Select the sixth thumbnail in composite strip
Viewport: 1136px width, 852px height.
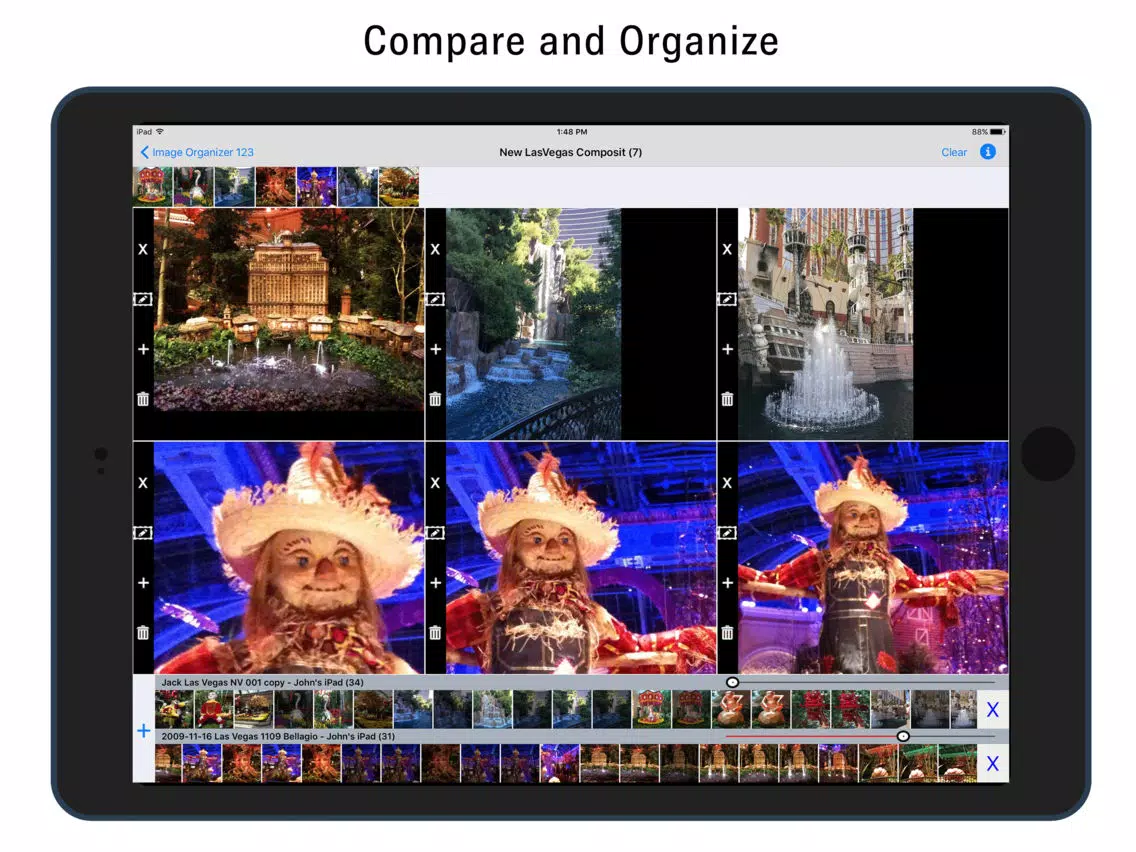358,187
